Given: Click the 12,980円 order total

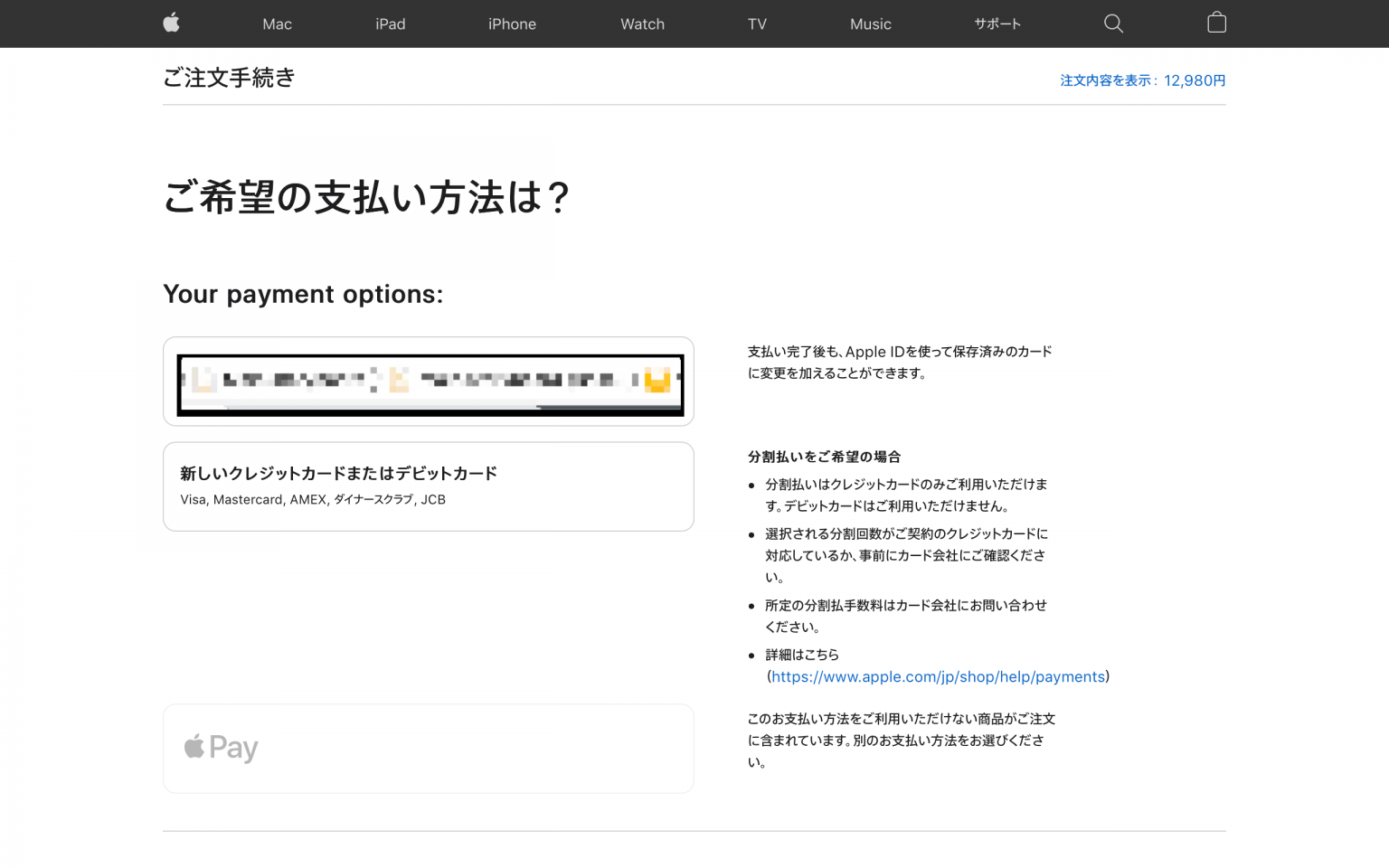Looking at the screenshot, I should [x=1195, y=80].
